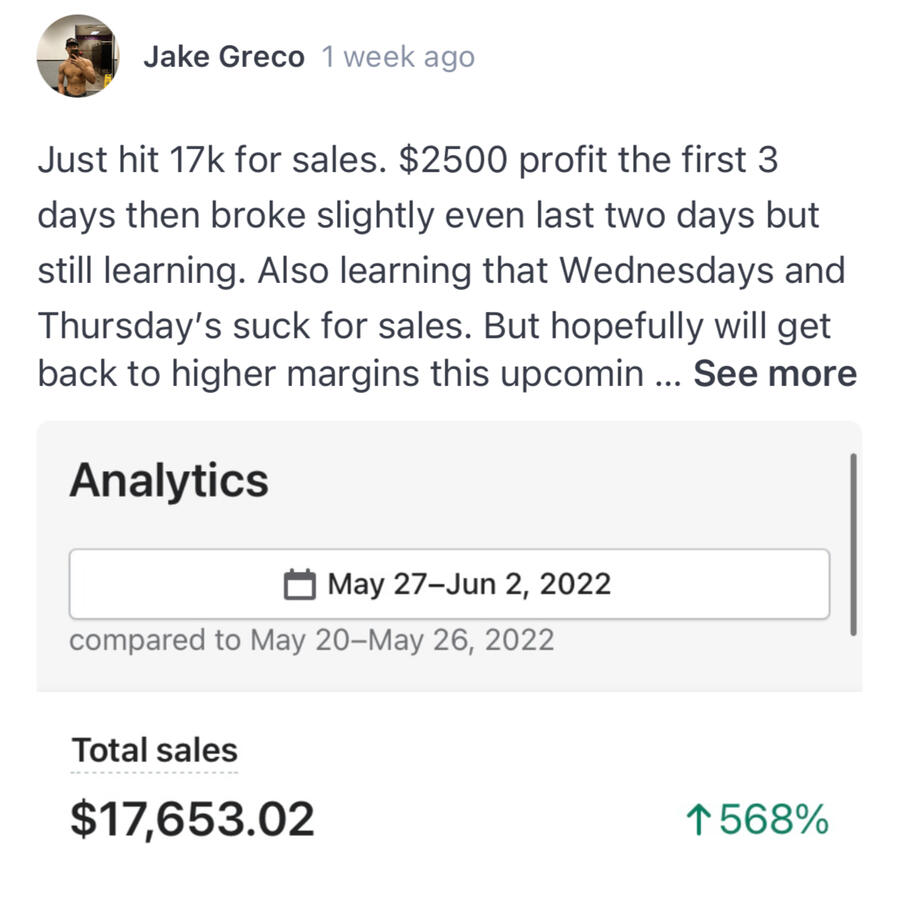Select the Analytics heading
The height and width of the screenshot is (899, 899).
coord(169,480)
